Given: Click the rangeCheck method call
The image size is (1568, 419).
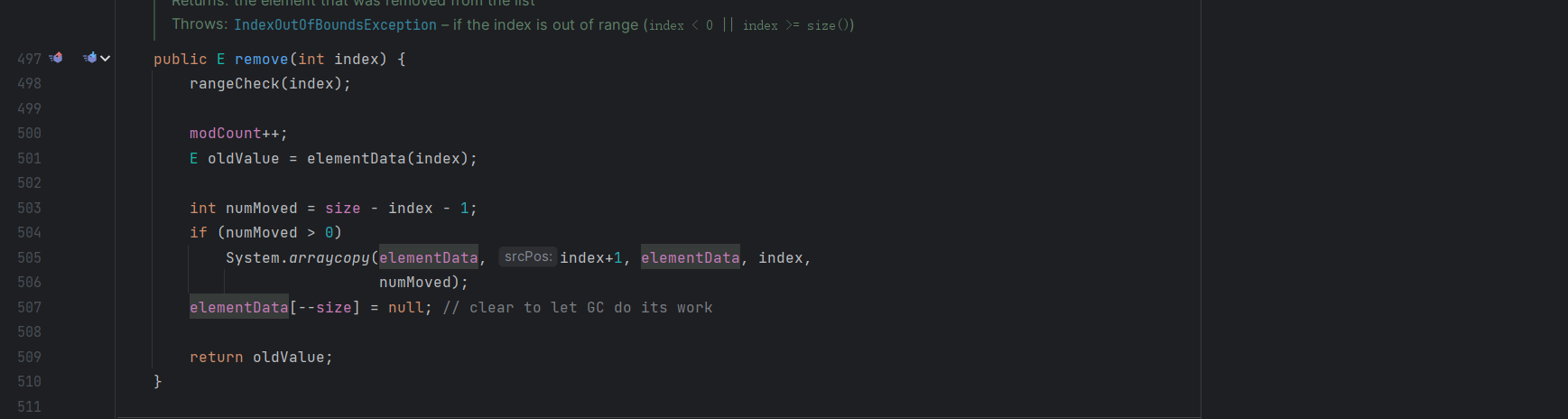Looking at the screenshot, I should tap(234, 83).
